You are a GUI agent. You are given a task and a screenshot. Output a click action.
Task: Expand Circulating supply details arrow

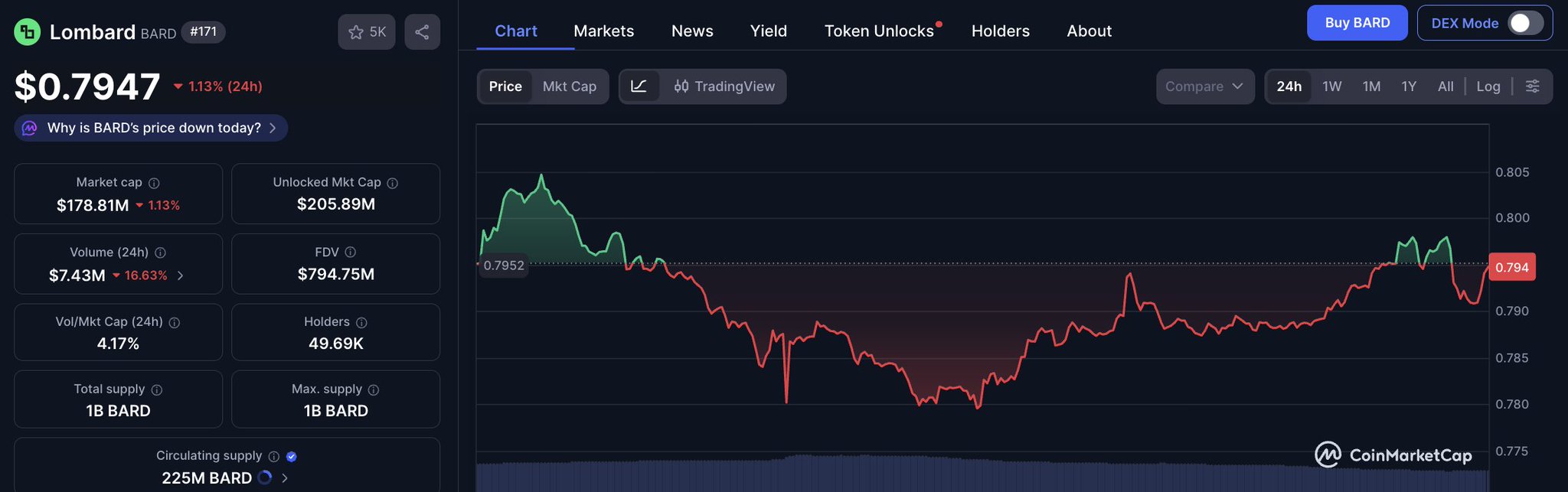coord(285,478)
